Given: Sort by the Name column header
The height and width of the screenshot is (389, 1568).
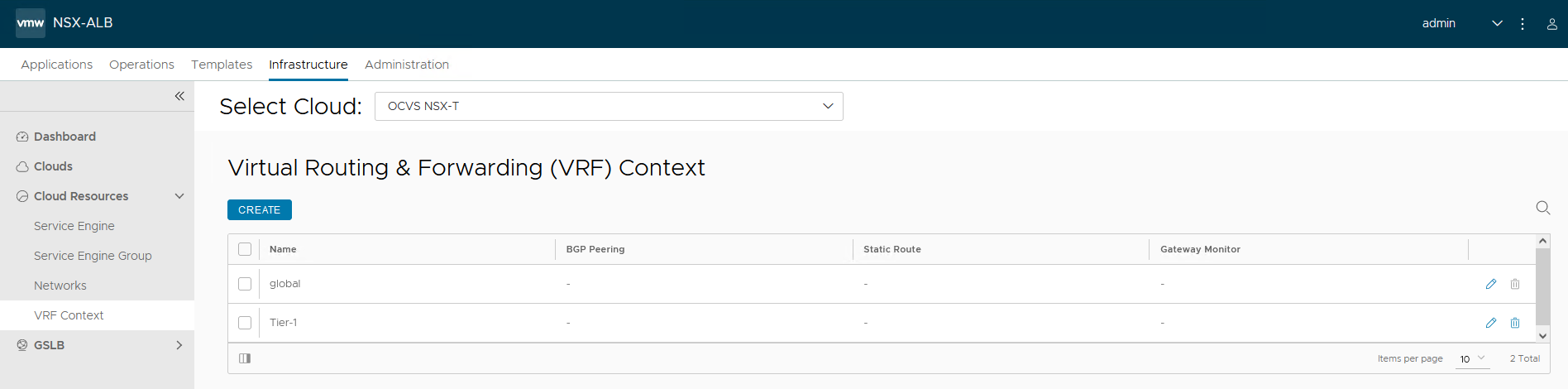Looking at the screenshot, I should coord(283,249).
